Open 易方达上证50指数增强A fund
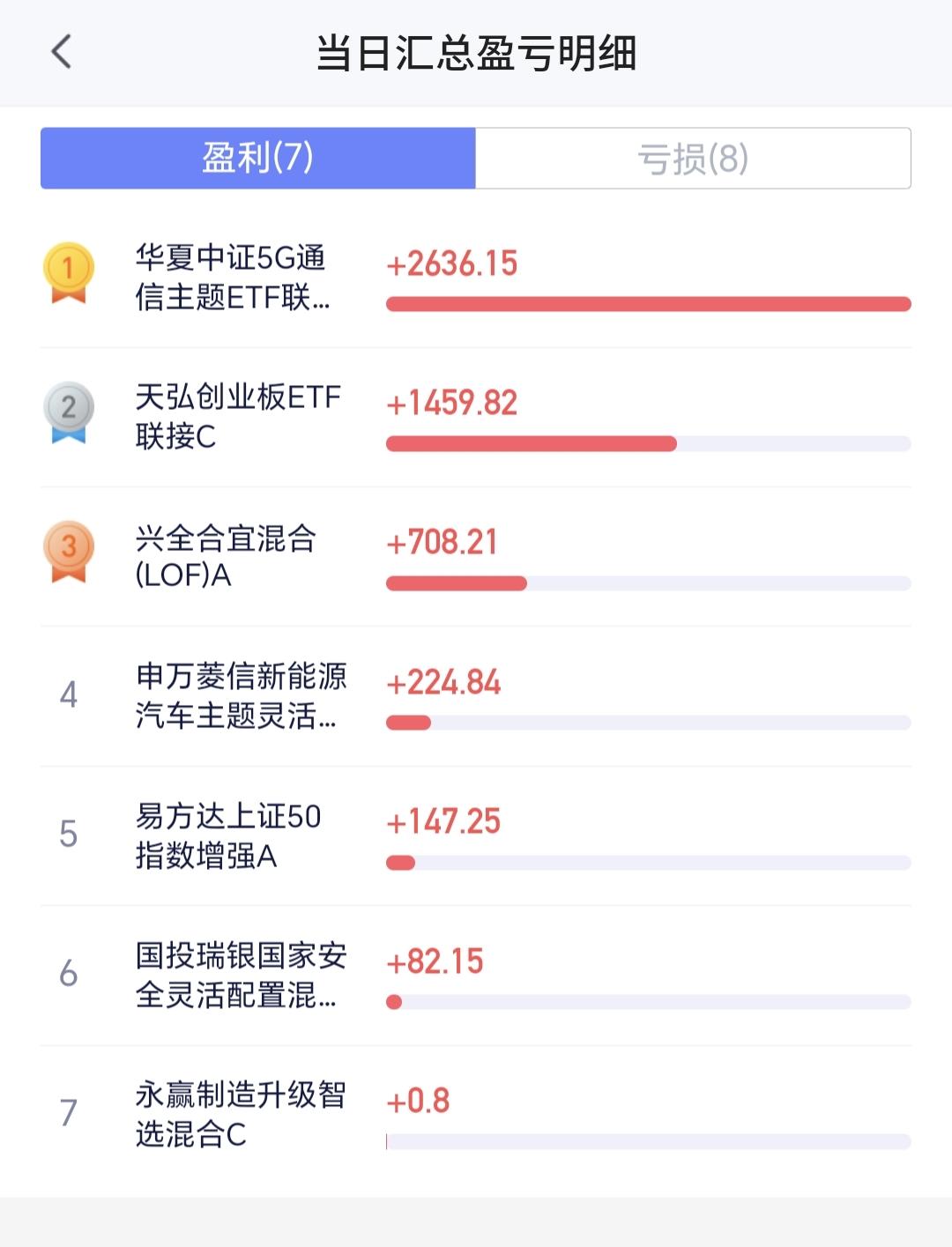952x1247 pixels. coord(227,835)
